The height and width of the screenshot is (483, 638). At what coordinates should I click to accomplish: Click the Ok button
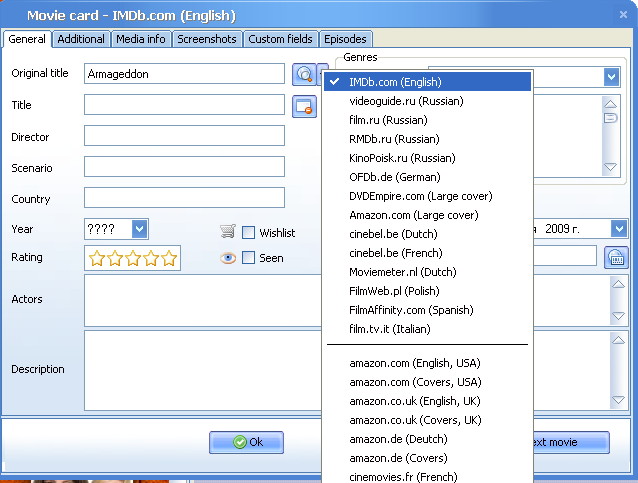pos(247,442)
